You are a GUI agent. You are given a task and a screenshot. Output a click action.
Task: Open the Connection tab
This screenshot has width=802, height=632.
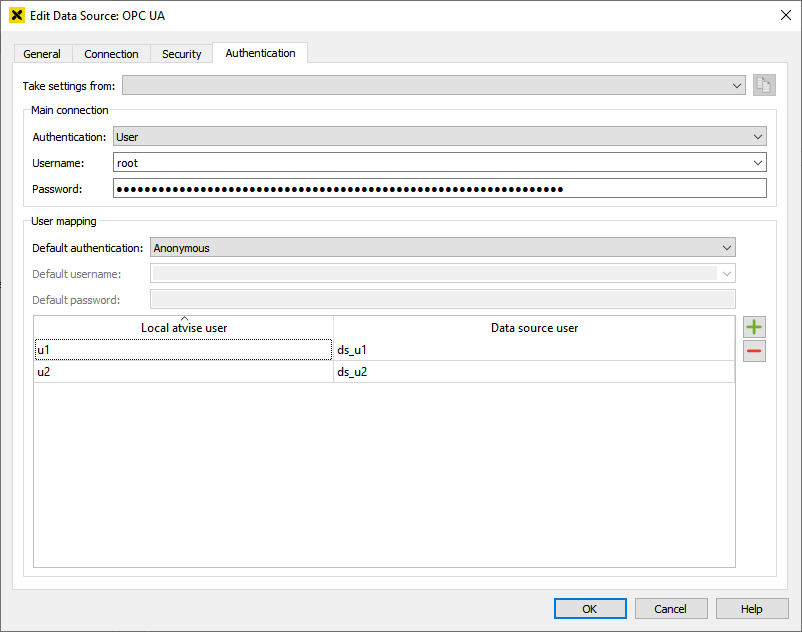click(111, 53)
